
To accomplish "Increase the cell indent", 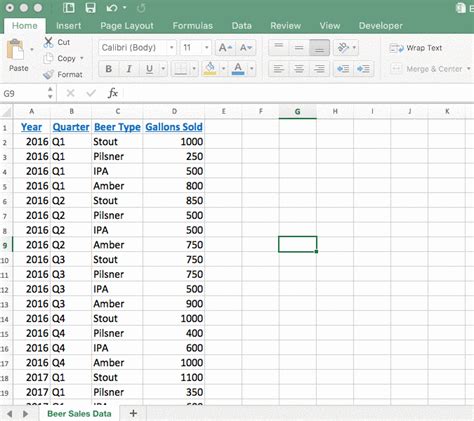I will point(363,69).
